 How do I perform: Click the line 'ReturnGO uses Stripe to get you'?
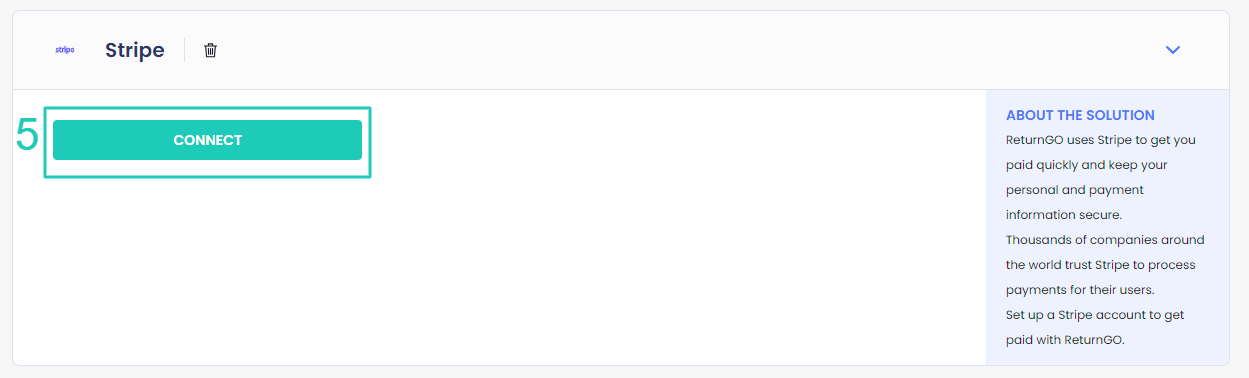click(x=1101, y=140)
